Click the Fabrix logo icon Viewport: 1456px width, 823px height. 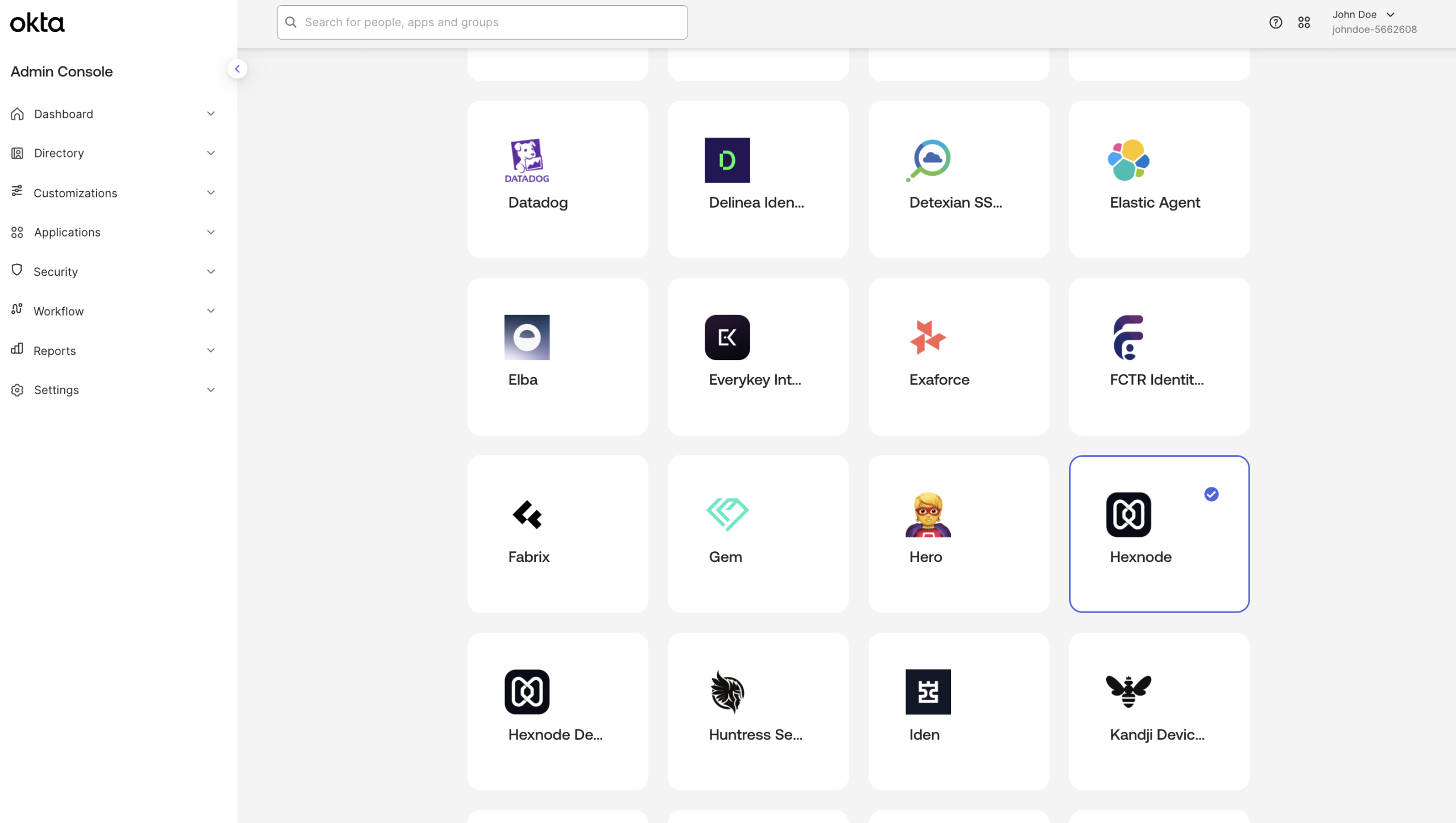527,515
